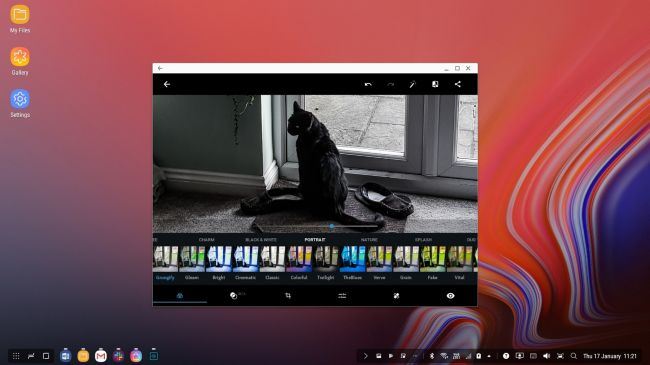Apply the Classic filter thumbnail
The height and width of the screenshot is (365, 650).
coord(272,259)
